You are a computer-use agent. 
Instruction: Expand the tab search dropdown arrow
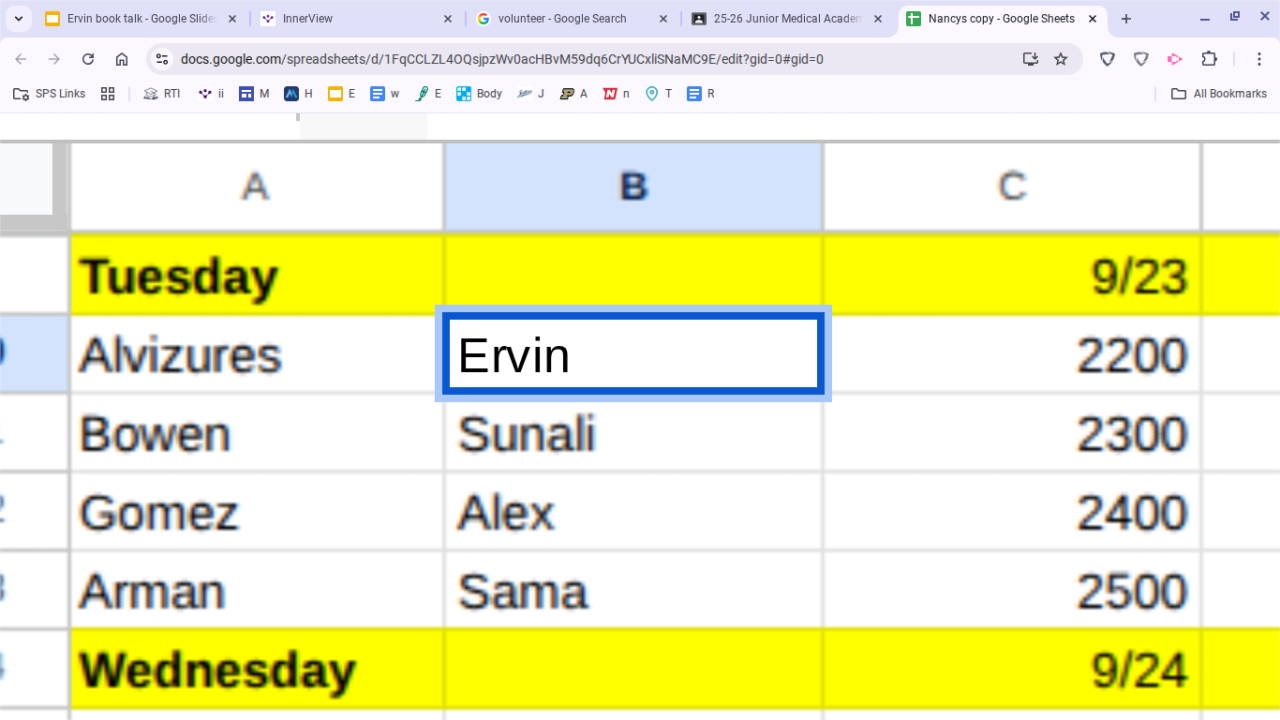[x=18, y=19]
